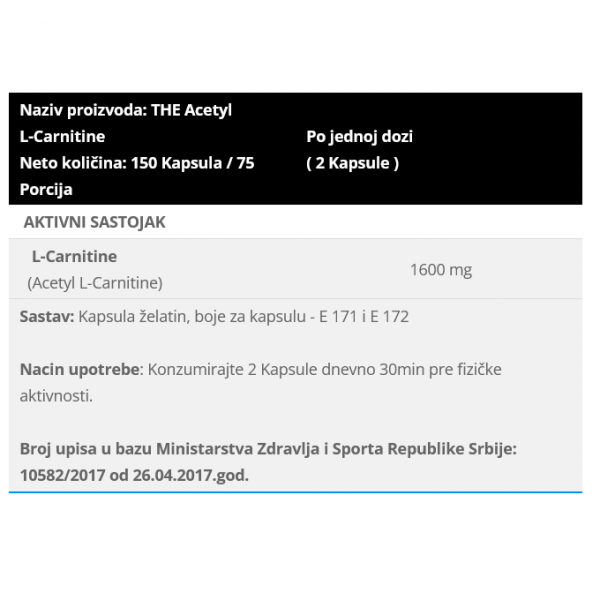Click 'Konzumirajte 2 Kapsule dnevno' instruction text

(261, 370)
